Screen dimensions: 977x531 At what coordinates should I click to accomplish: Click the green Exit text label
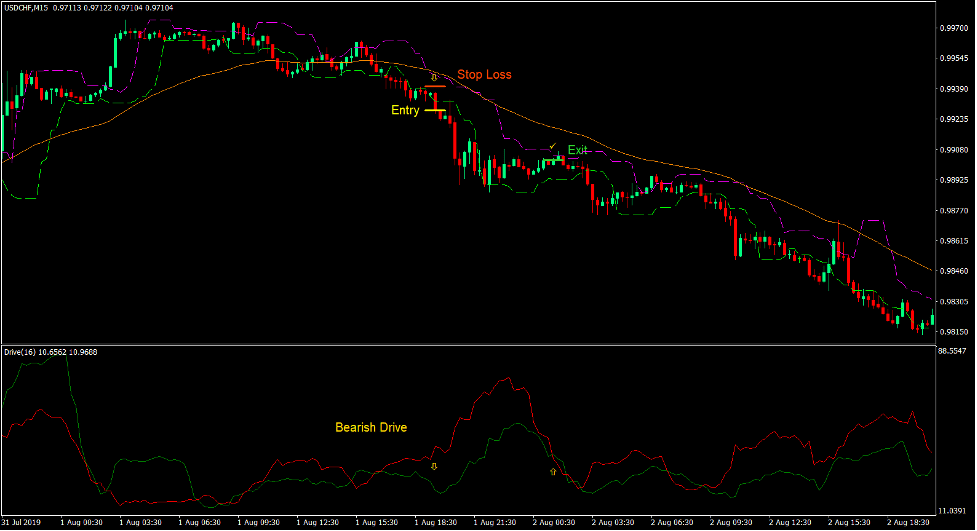(x=578, y=150)
